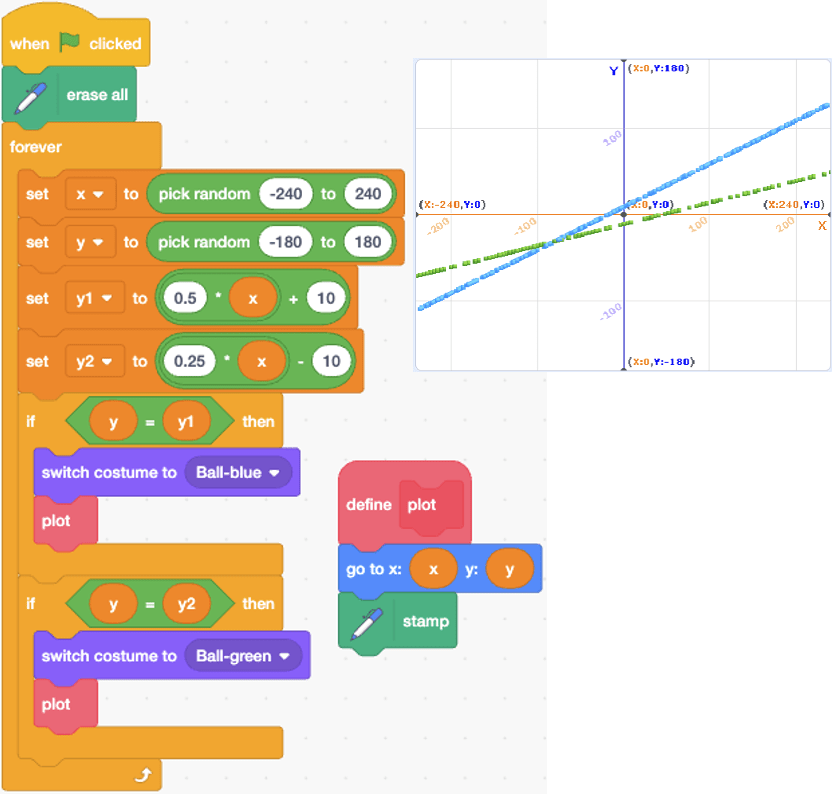837x795 pixels.
Task: Click the blue plotted line on stage
Action: 720,159
